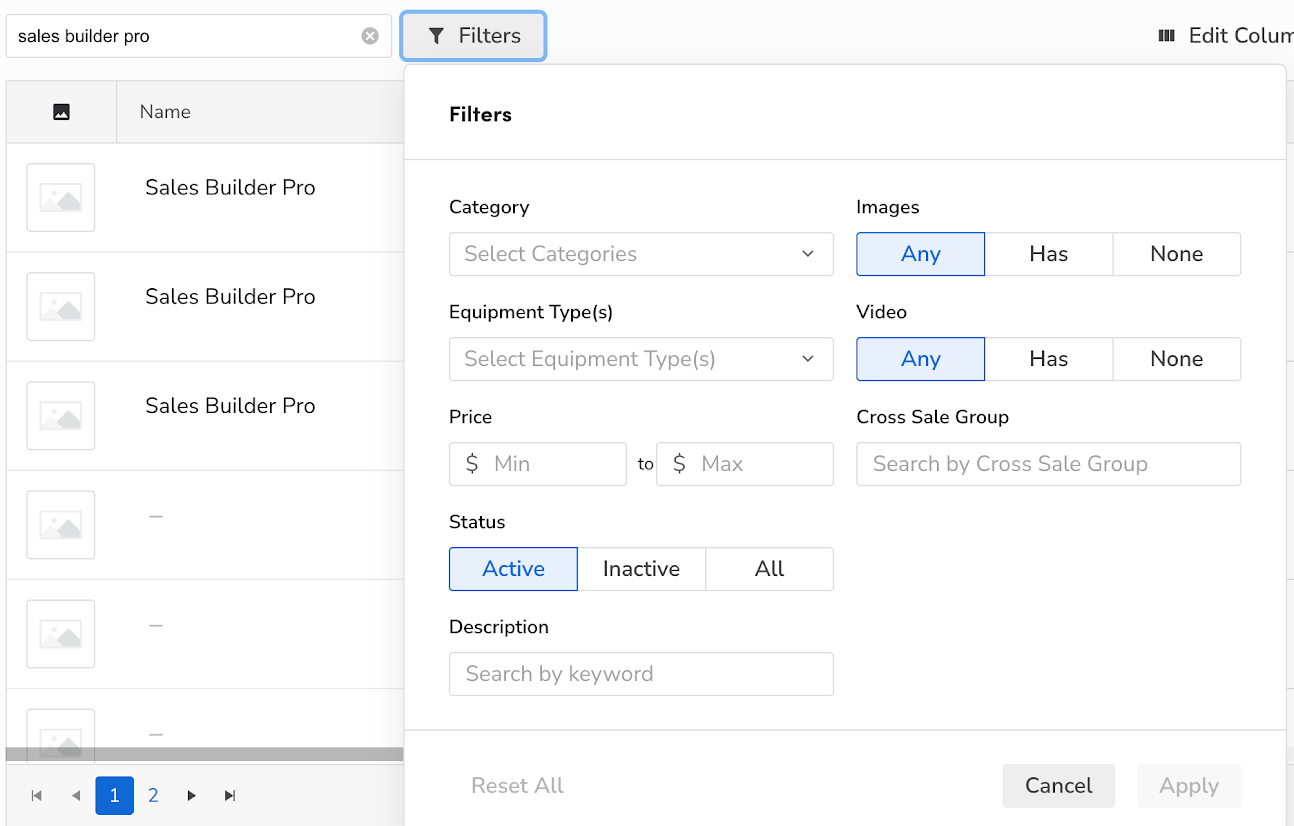This screenshot has width=1294, height=826.
Task: Go to the previous page arrow
Action: (x=76, y=796)
